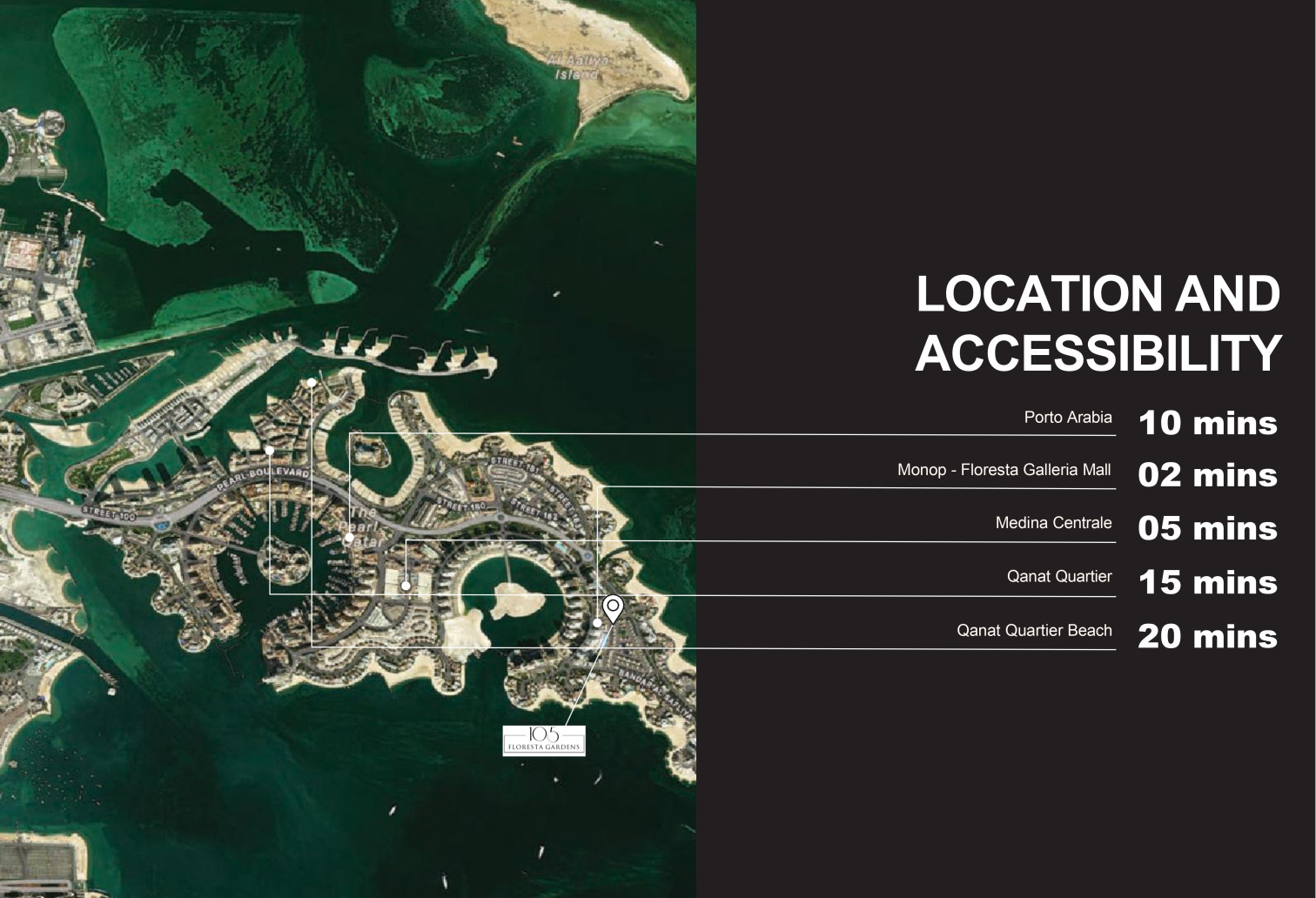Viewport: 1316px width, 898px height.
Task: Click the 'Location and Accessibility' heading
Action: 1098,323
